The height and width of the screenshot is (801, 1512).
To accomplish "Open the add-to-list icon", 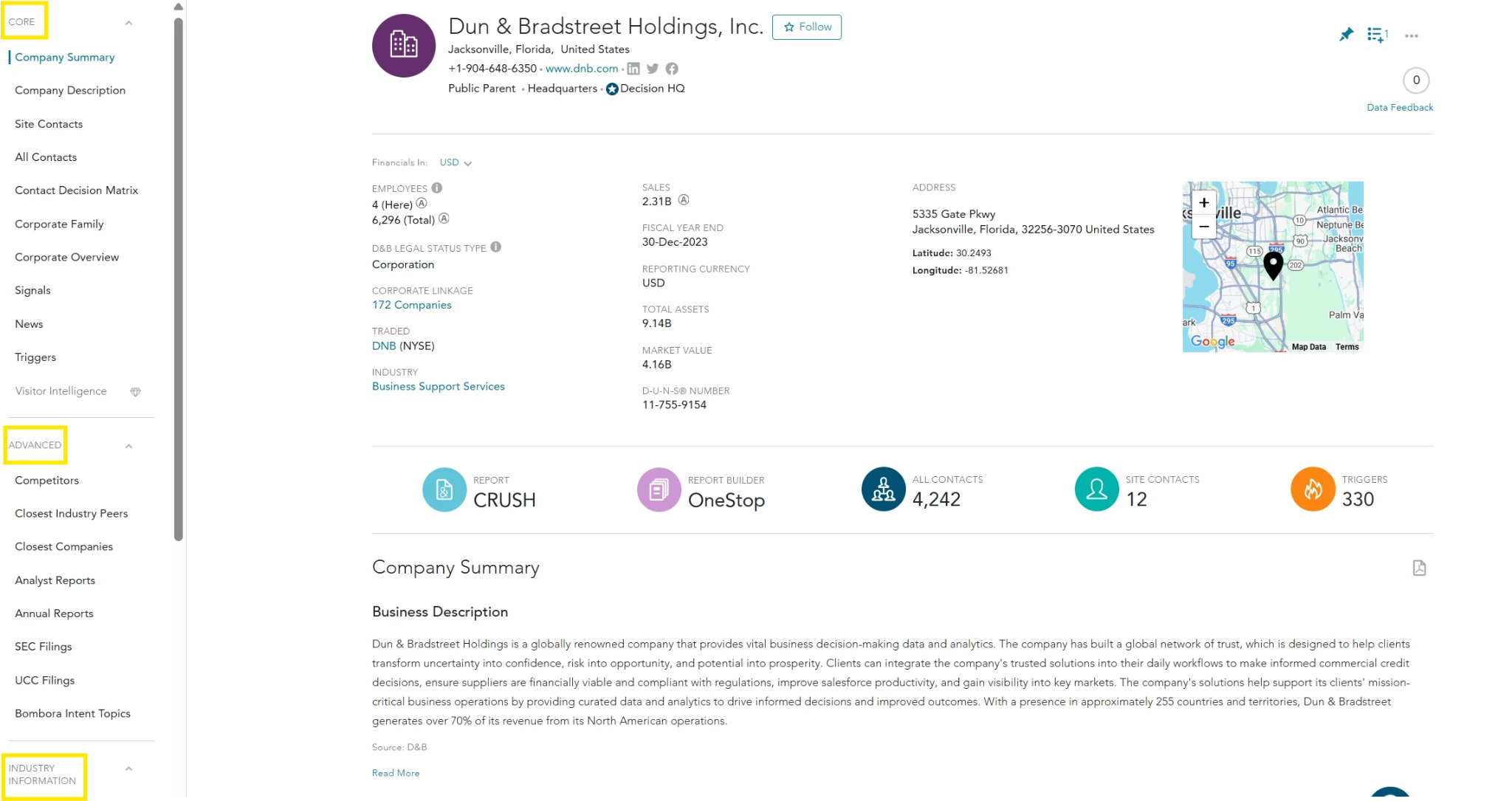I will (x=1377, y=35).
